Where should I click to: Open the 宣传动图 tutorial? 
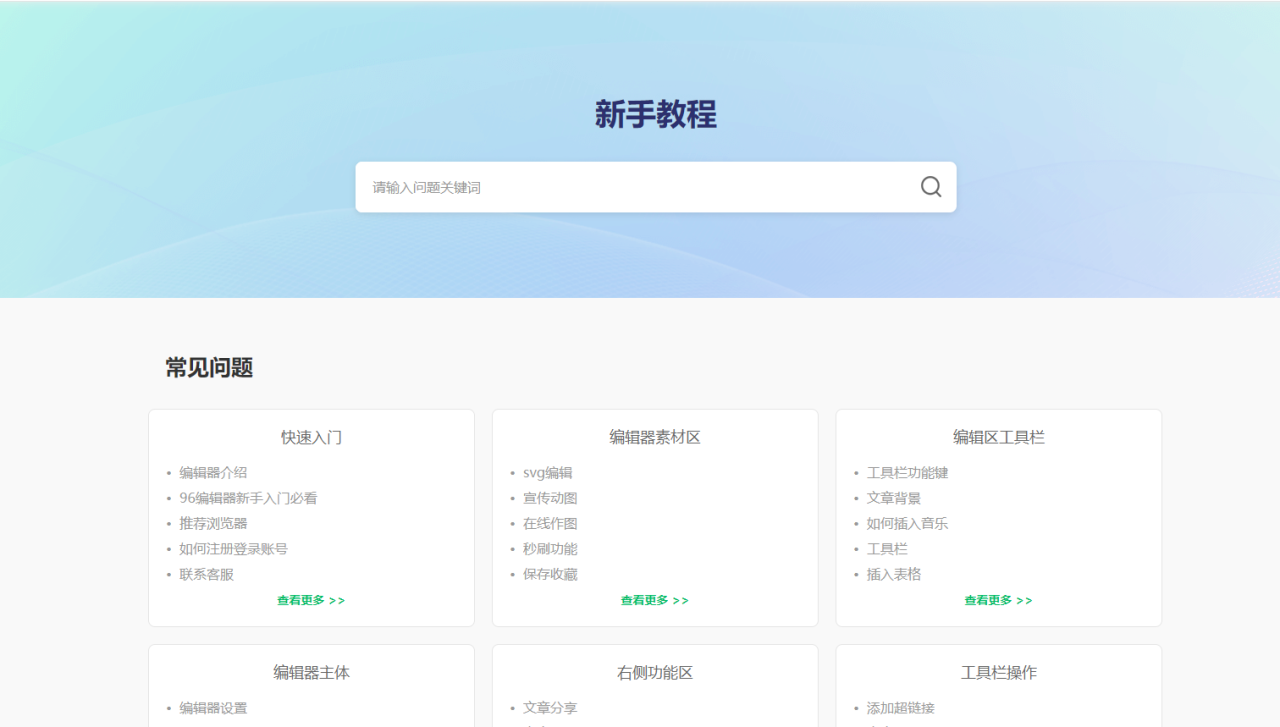(x=550, y=498)
